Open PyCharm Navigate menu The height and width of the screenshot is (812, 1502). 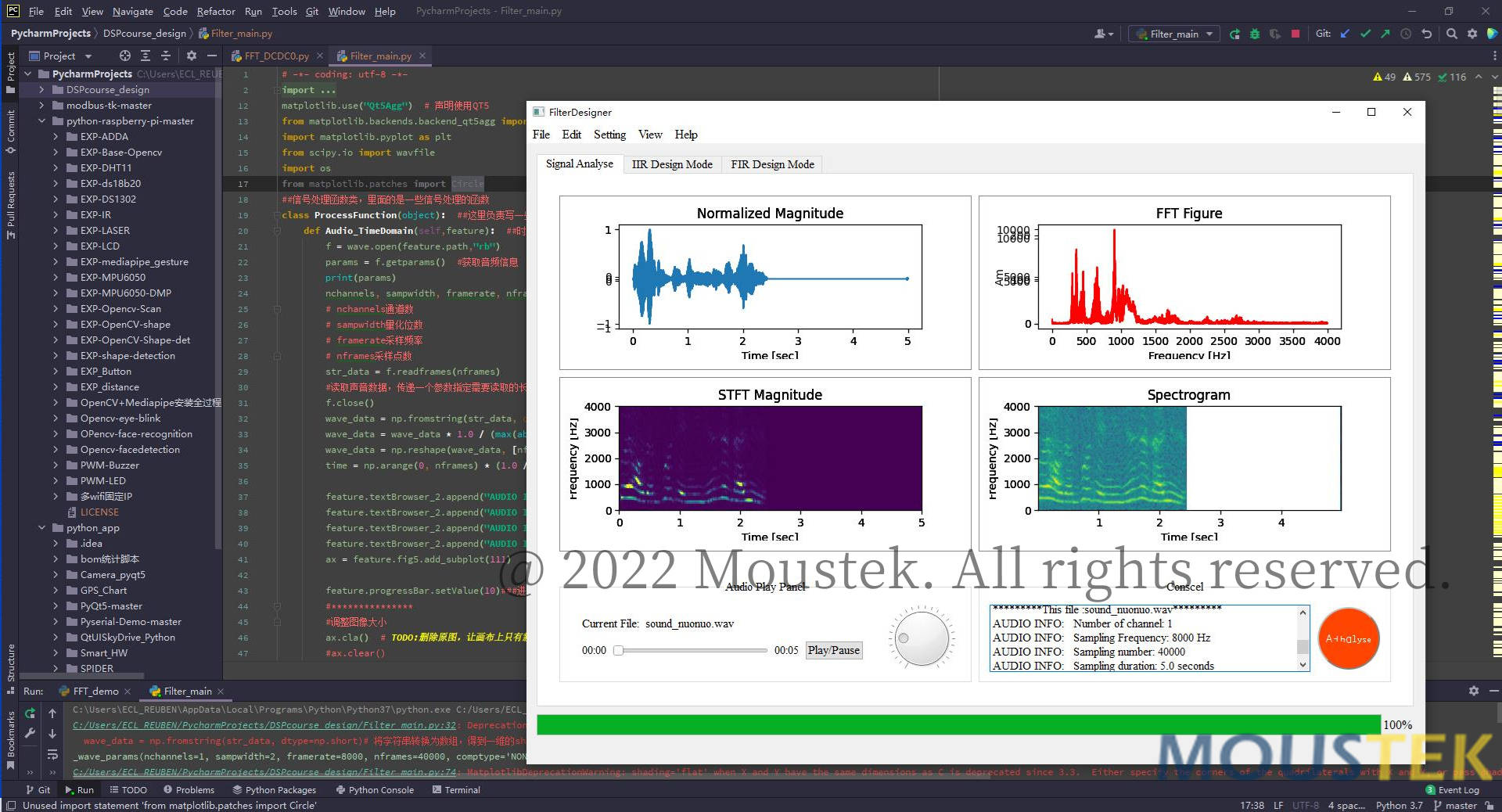[133, 11]
